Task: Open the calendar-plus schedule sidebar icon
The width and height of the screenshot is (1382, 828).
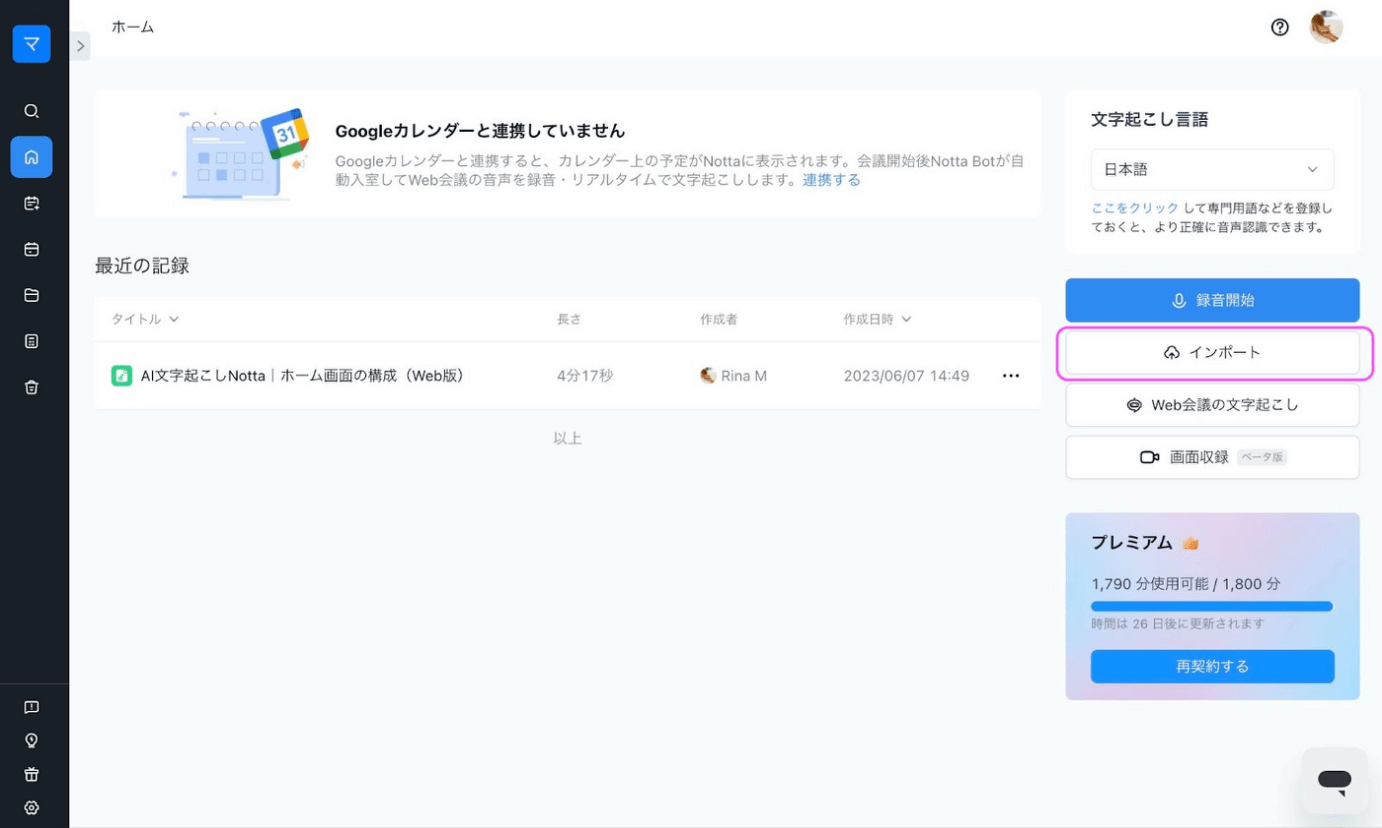Action: pyautogui.click(x=31, y=203)
